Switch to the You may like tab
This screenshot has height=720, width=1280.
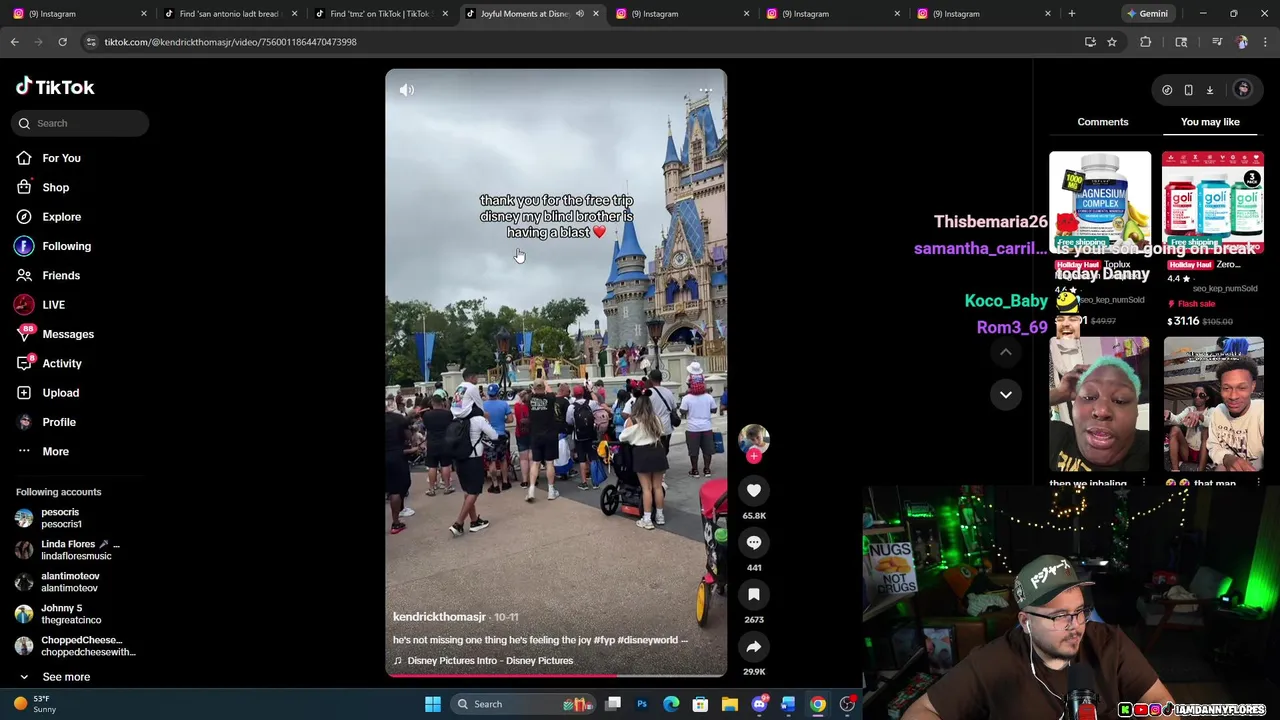tap(1210, 122)
